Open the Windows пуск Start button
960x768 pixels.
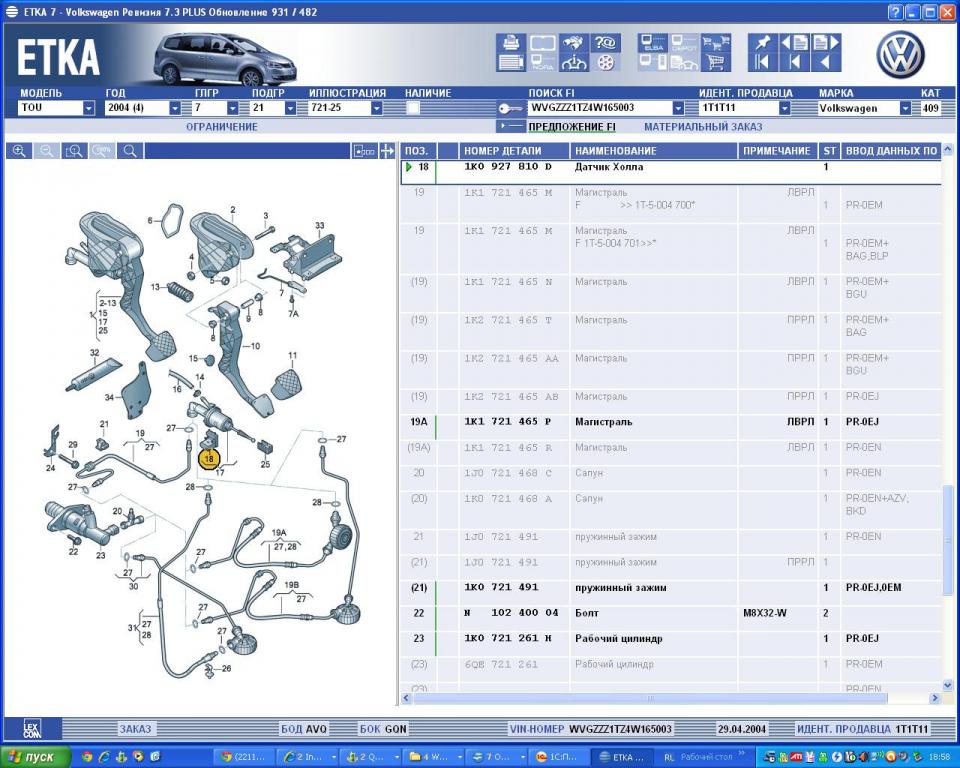tap(36, 757)
